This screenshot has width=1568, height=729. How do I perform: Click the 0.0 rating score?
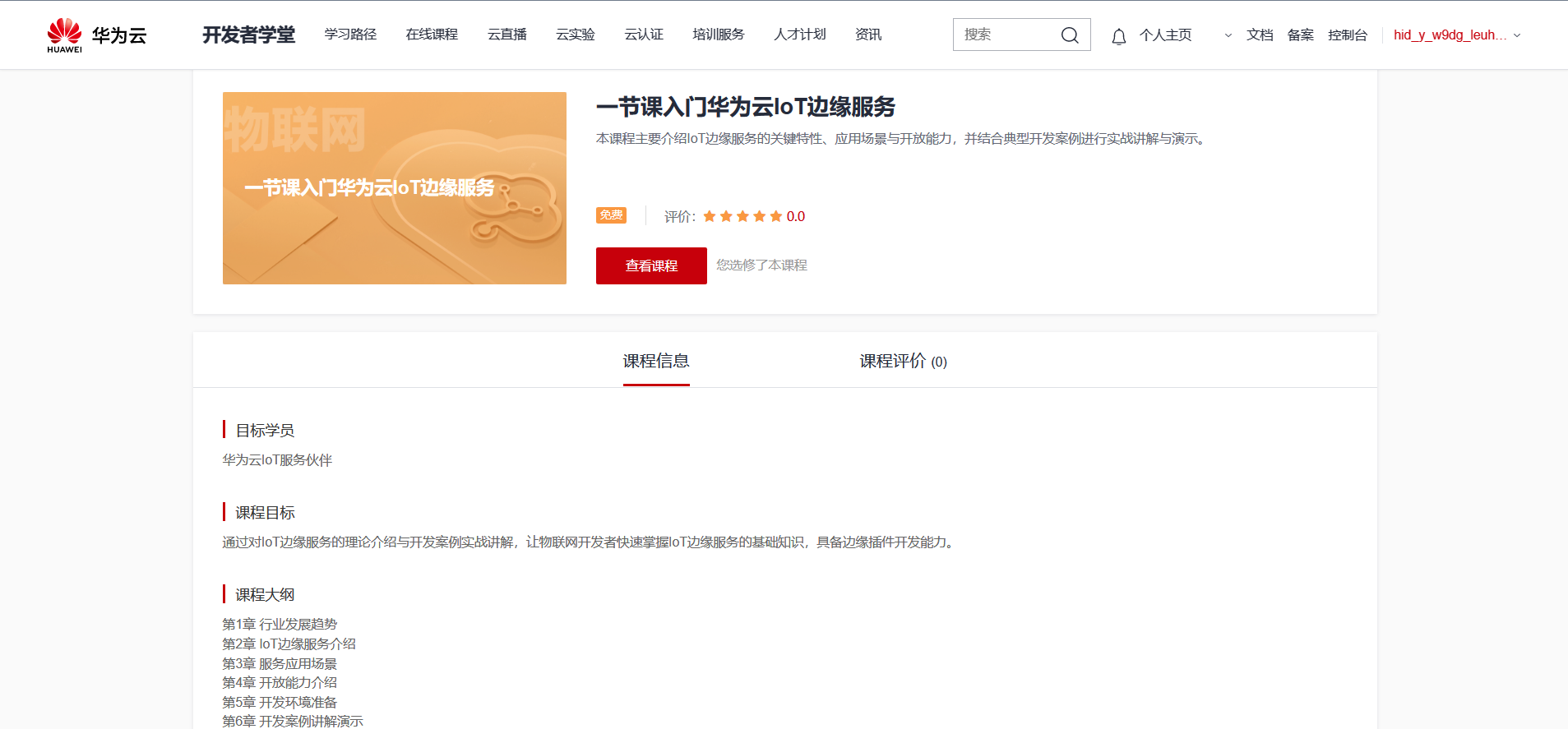click(796, 216)
